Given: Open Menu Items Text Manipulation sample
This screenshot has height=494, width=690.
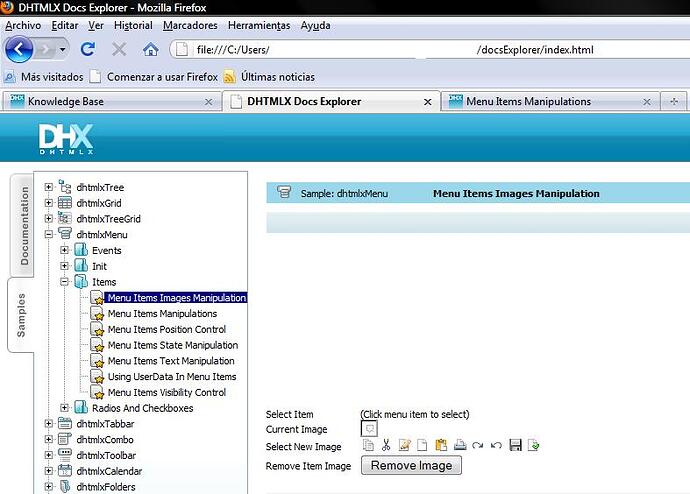Looking at the screenshot, I should (x=171, y=361).
